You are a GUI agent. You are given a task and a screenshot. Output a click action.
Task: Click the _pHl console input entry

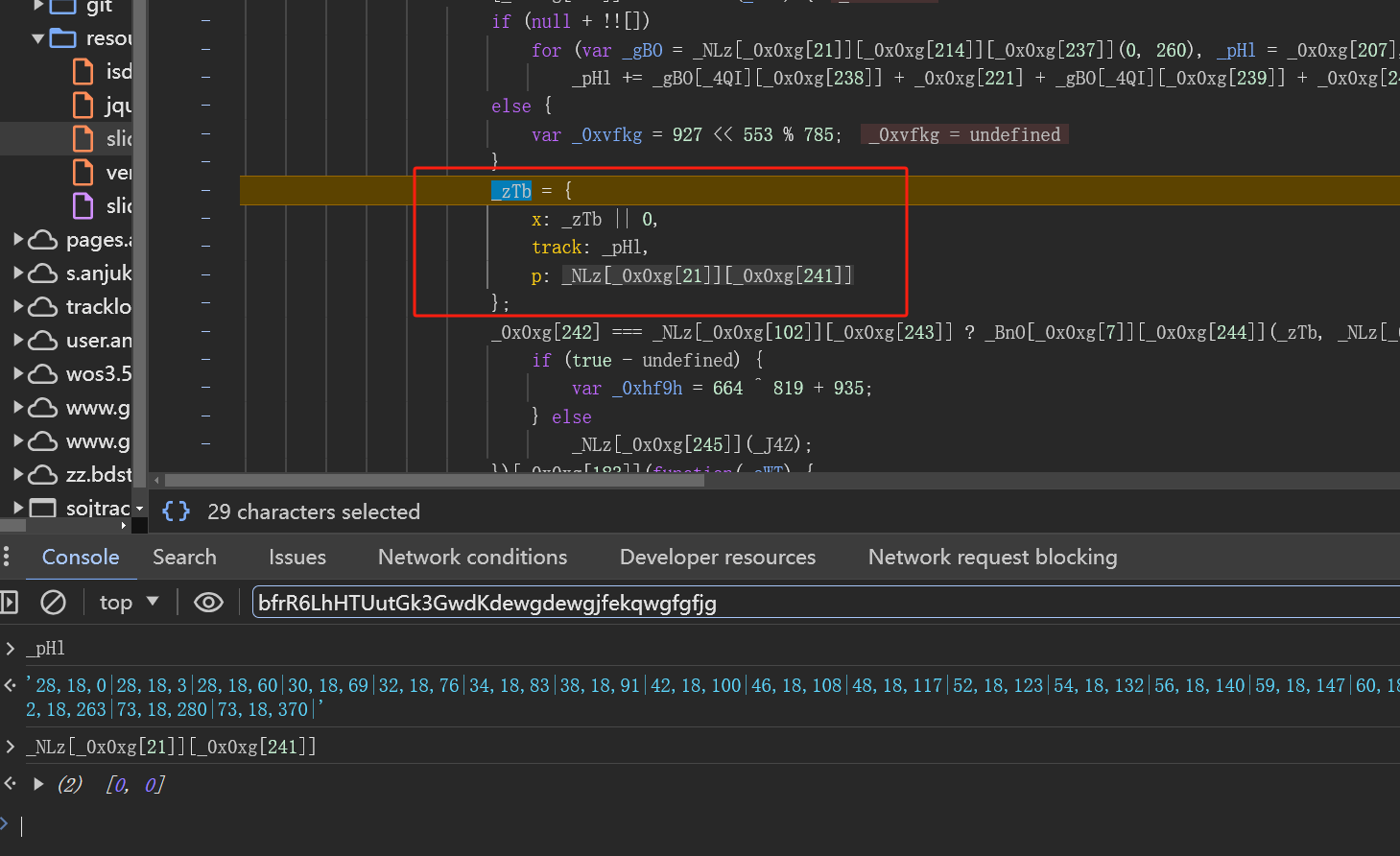[x=45, y=649]
